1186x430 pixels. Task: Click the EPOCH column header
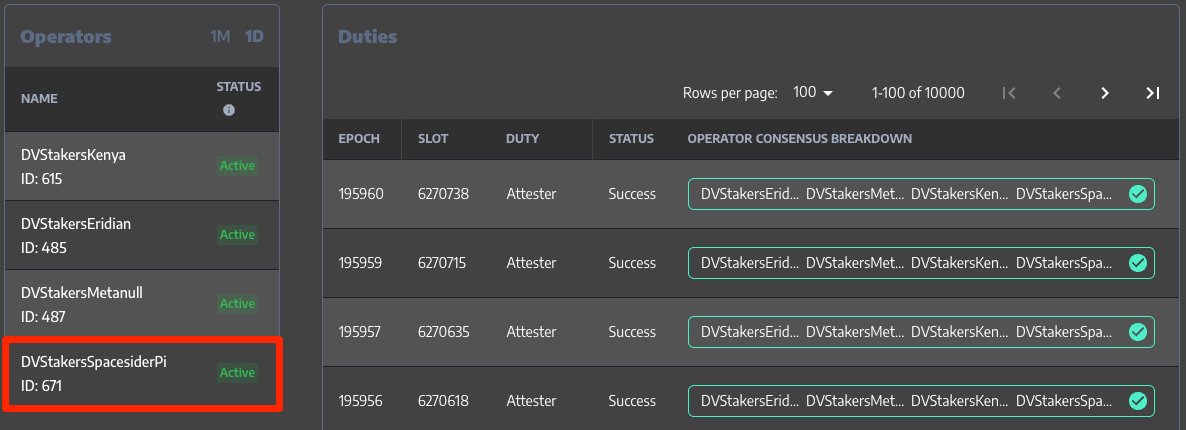(x=359, y=139)
